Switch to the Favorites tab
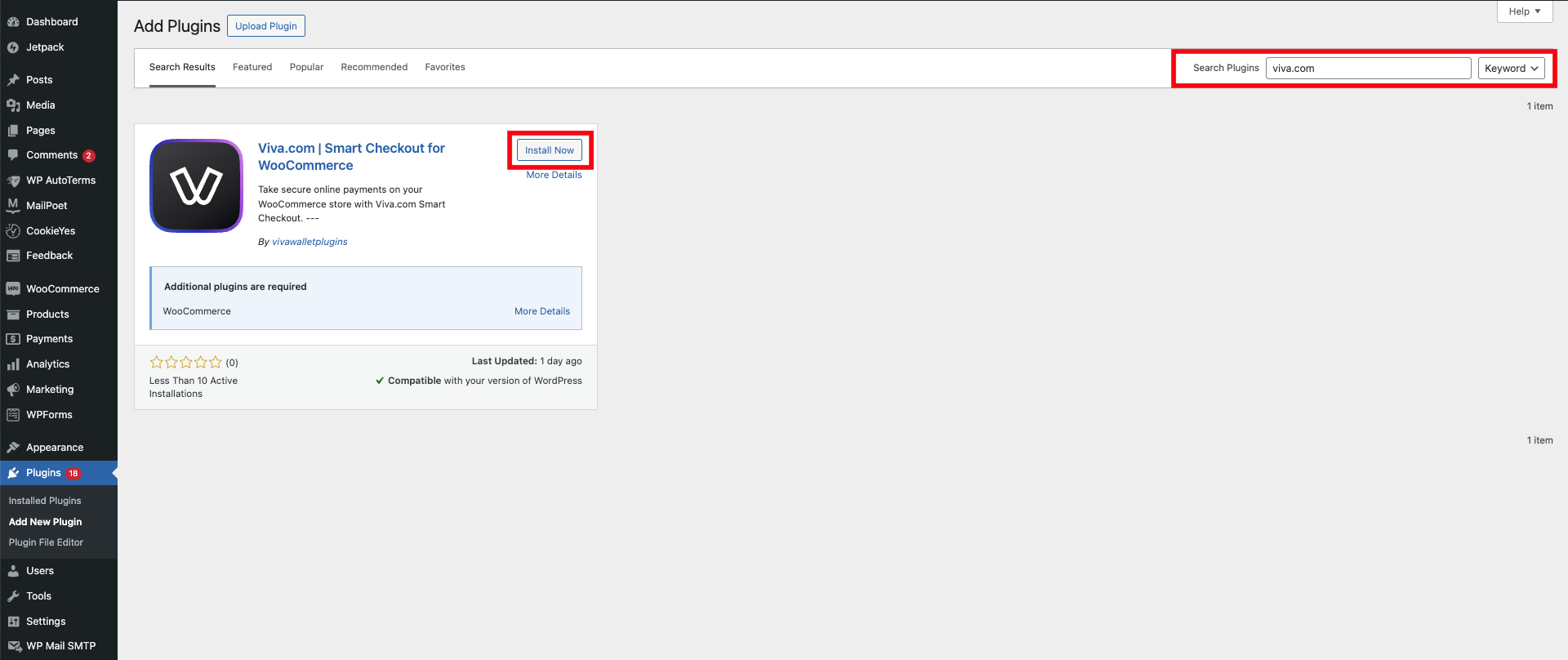Image resolution: width=1568 pixels, height=660 pixels. (445, 67)
